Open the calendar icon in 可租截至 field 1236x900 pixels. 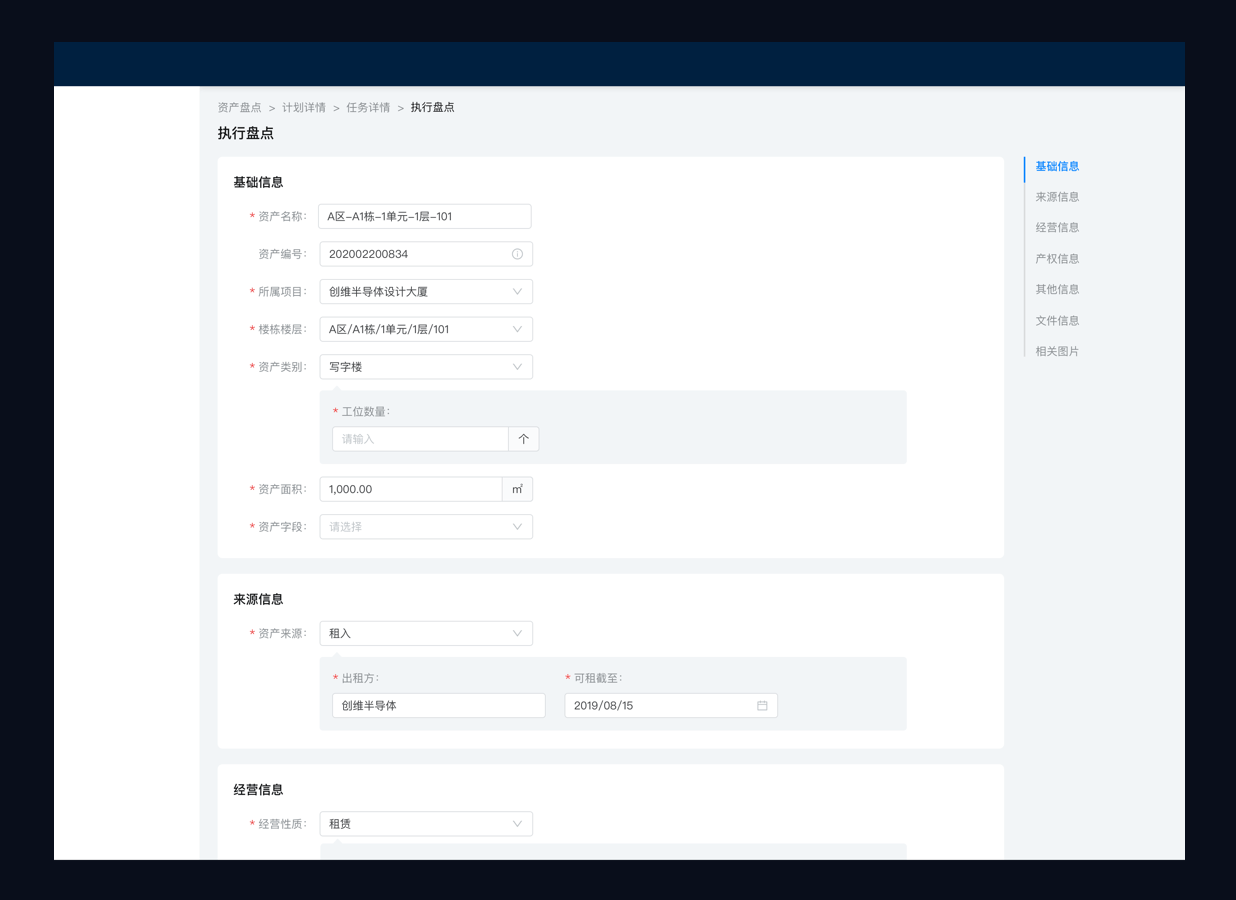(x=763, y=705)
